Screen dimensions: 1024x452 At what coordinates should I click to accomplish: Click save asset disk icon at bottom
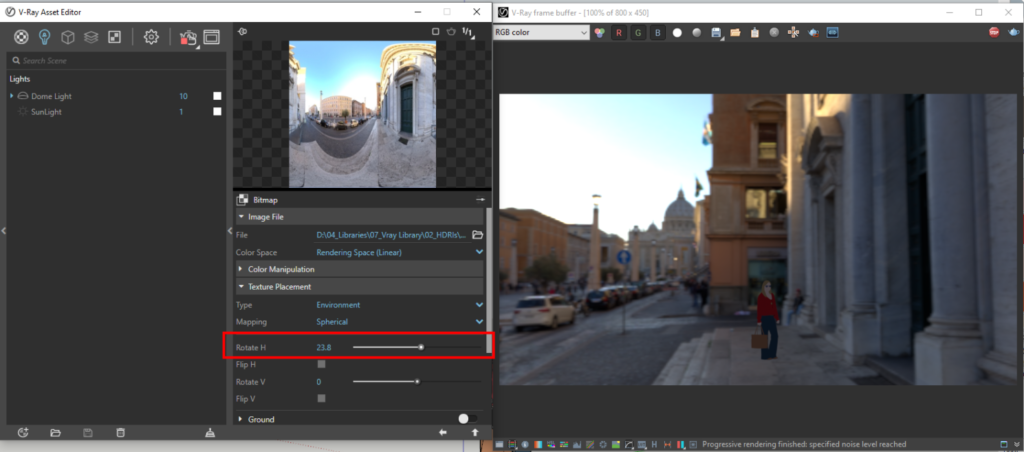[x=88, y=432]
